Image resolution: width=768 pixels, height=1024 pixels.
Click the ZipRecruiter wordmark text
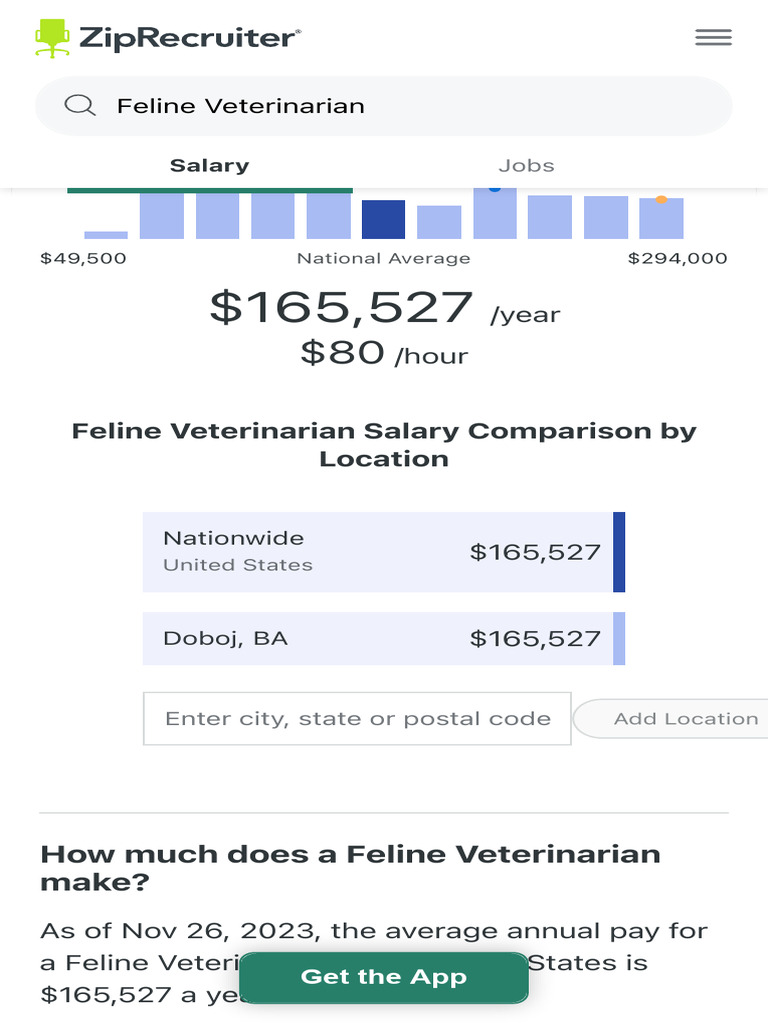pos(188,39)
